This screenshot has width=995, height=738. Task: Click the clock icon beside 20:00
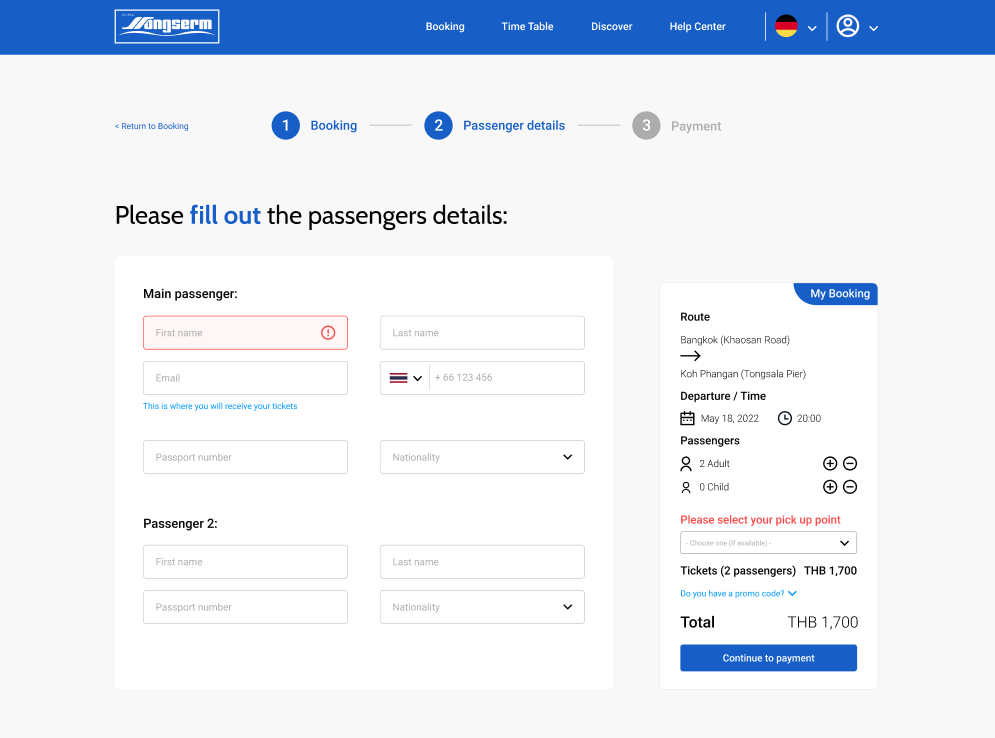(x=785, y=418)
